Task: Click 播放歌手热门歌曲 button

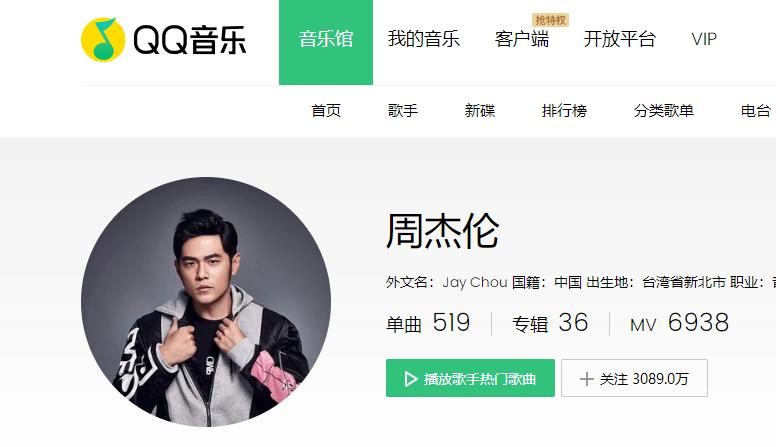Action: 470,378
